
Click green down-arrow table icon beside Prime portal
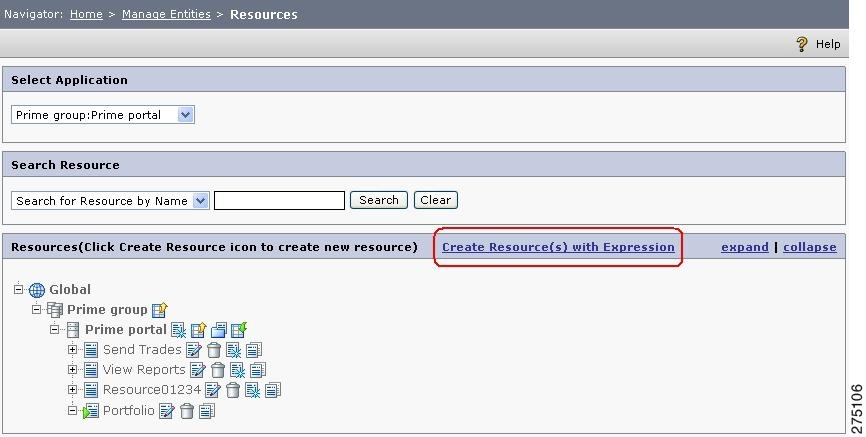[x=239, y=330]
